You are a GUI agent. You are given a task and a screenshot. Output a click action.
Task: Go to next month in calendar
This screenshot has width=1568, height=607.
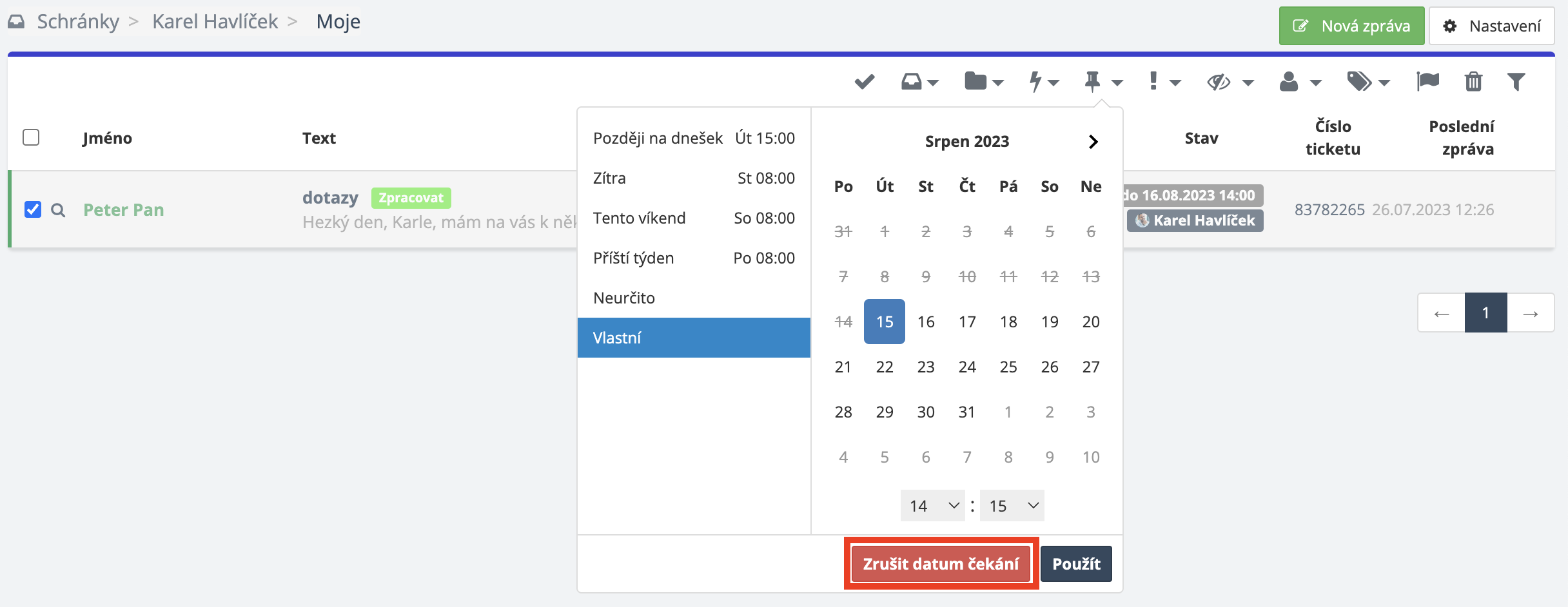pyautogui.click(x=1093, y=142)
